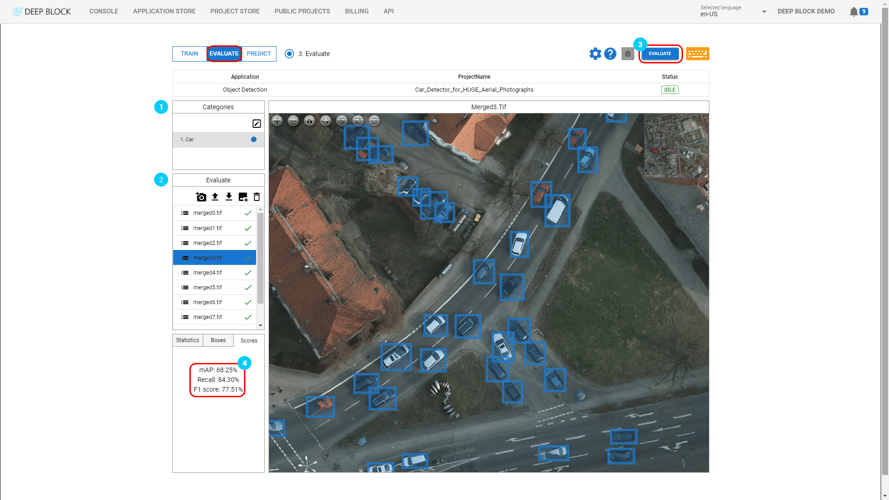Viewport: 889px width, 500px height.
Task: Click the gray lock icon button
Action: pos(628,54)
